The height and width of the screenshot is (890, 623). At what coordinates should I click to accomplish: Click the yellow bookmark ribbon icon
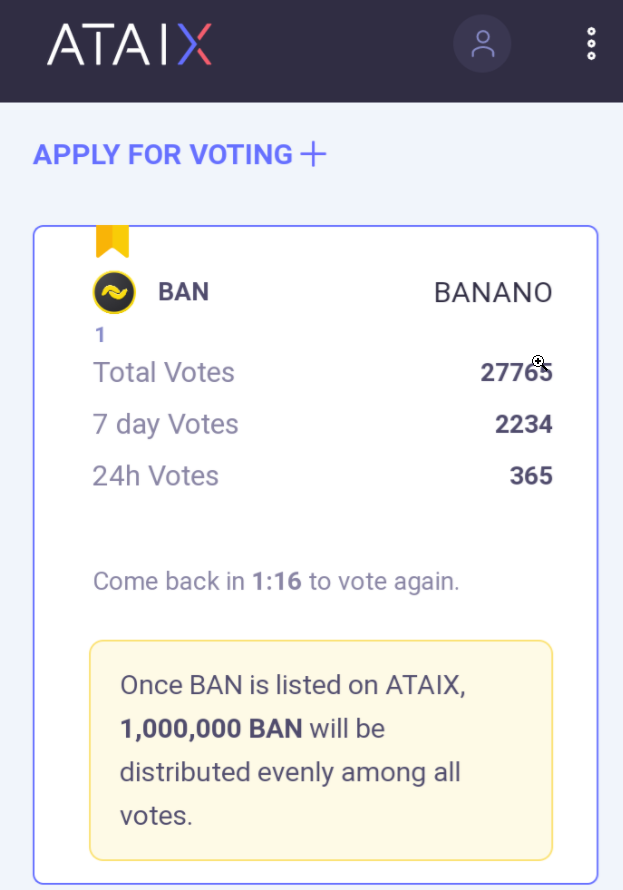(x=112, y=242)
